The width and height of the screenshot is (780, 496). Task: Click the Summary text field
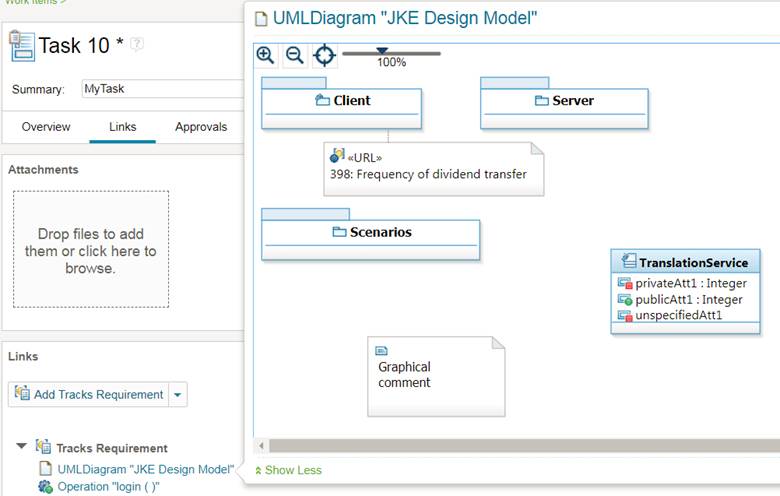[160, 89]
